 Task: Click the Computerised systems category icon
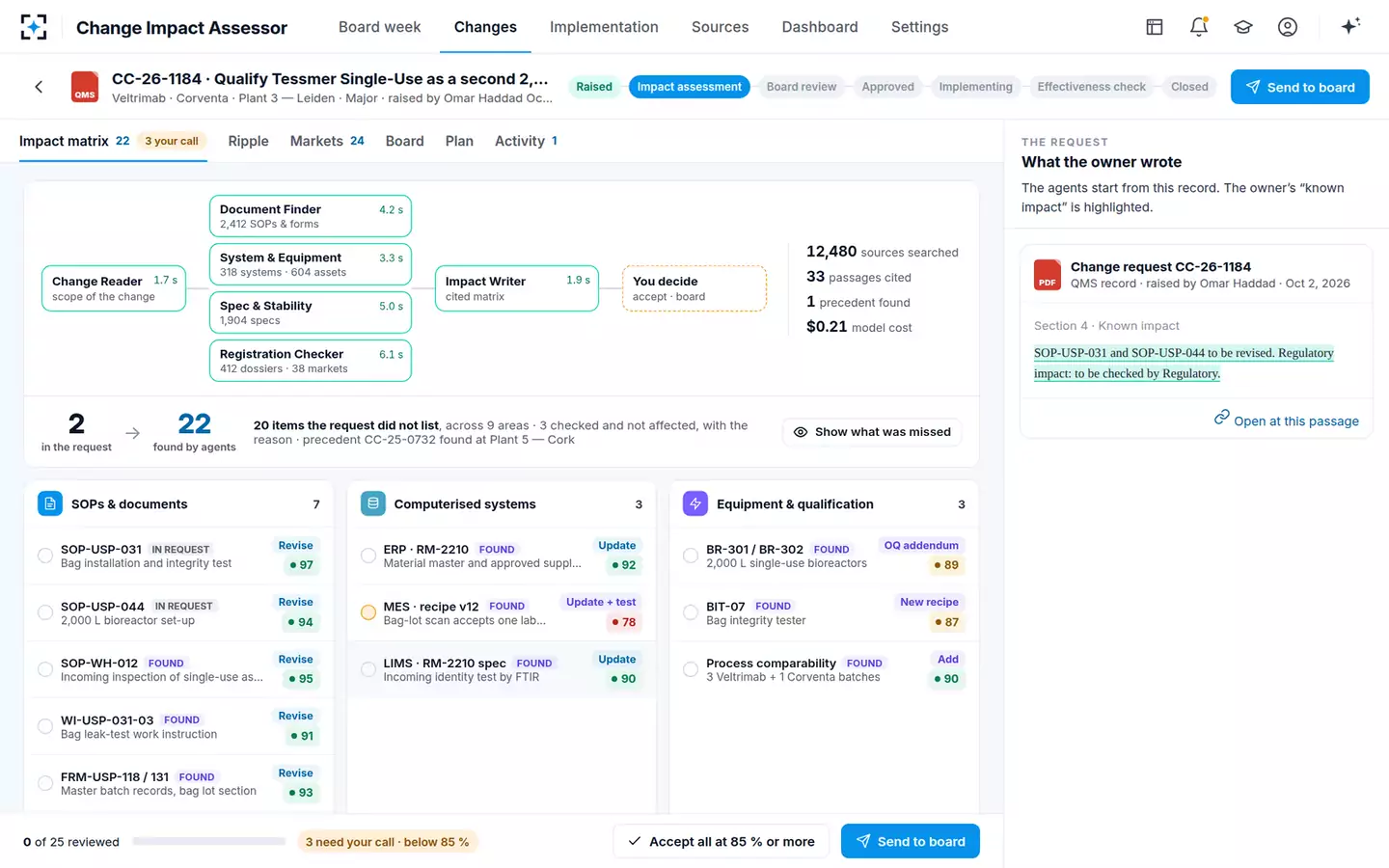(x=373, y=503)
